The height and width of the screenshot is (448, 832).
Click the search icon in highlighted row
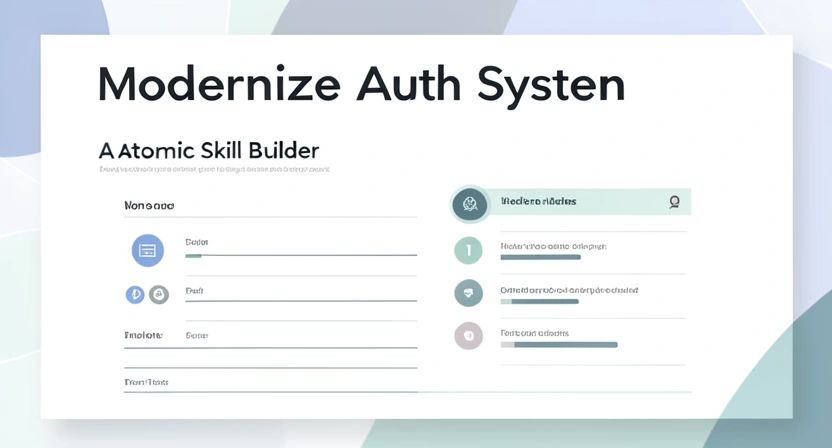click(674, 202)
